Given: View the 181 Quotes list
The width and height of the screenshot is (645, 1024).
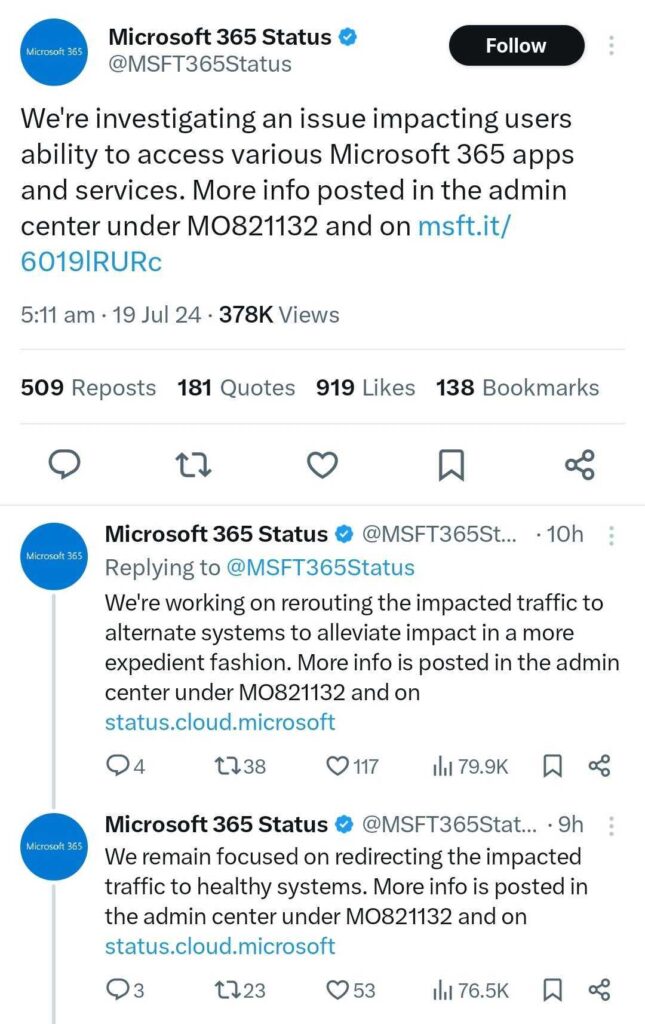Looking at the screenshot, I should pyautogui.click(x=236, y=388).
